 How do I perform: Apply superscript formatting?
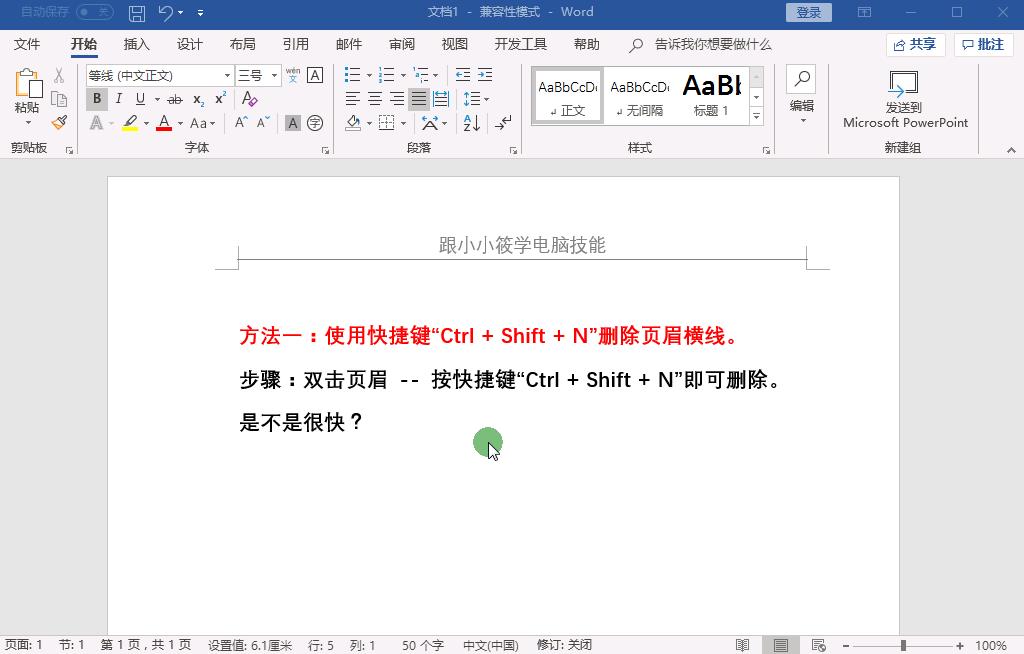click(x=219, y=99)
